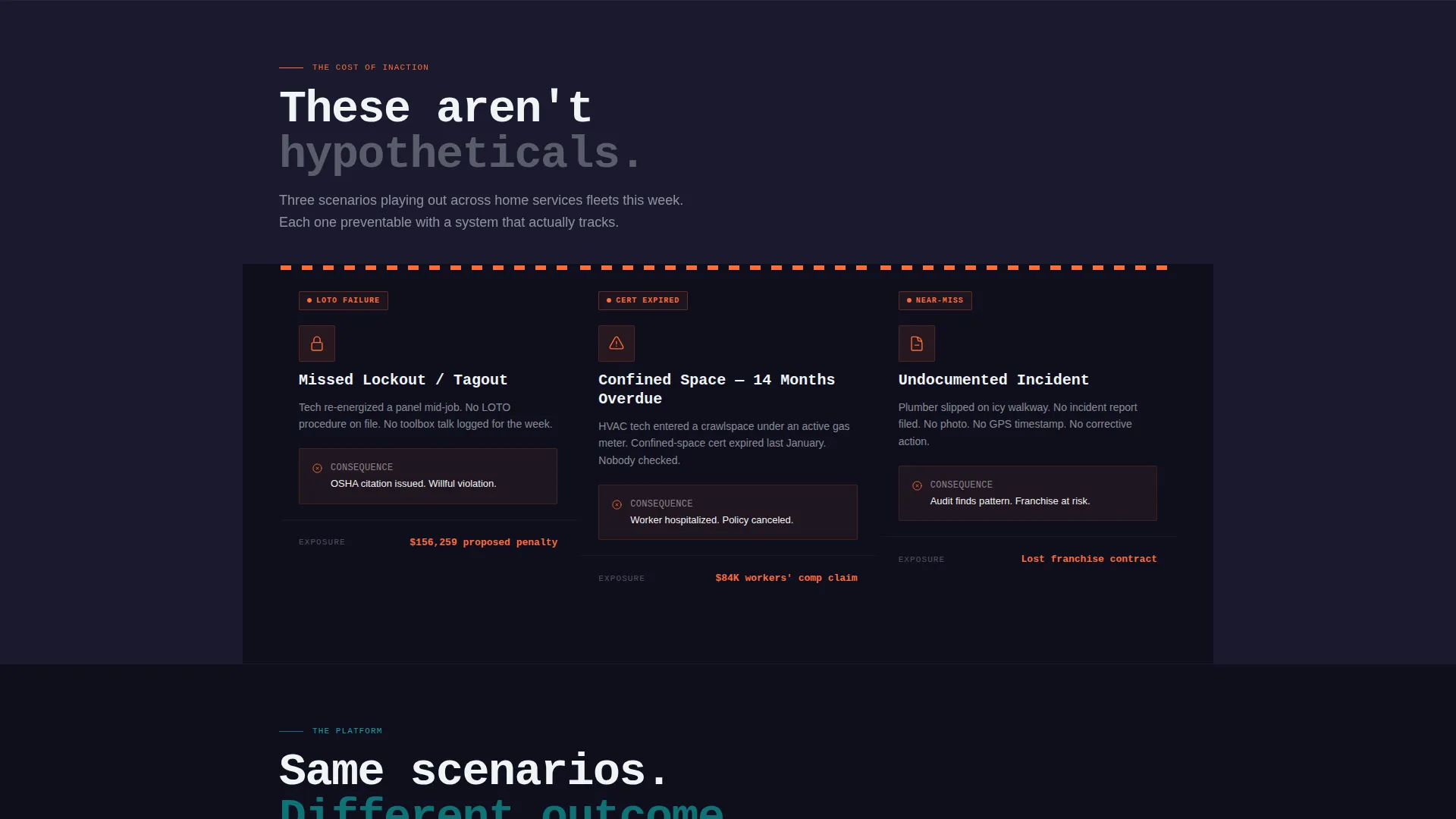The width and height of the screenshot is (1456, 819).
Task: Click the lock icon above Missed Lockout / Tagout
Action: tap(317, 344)
